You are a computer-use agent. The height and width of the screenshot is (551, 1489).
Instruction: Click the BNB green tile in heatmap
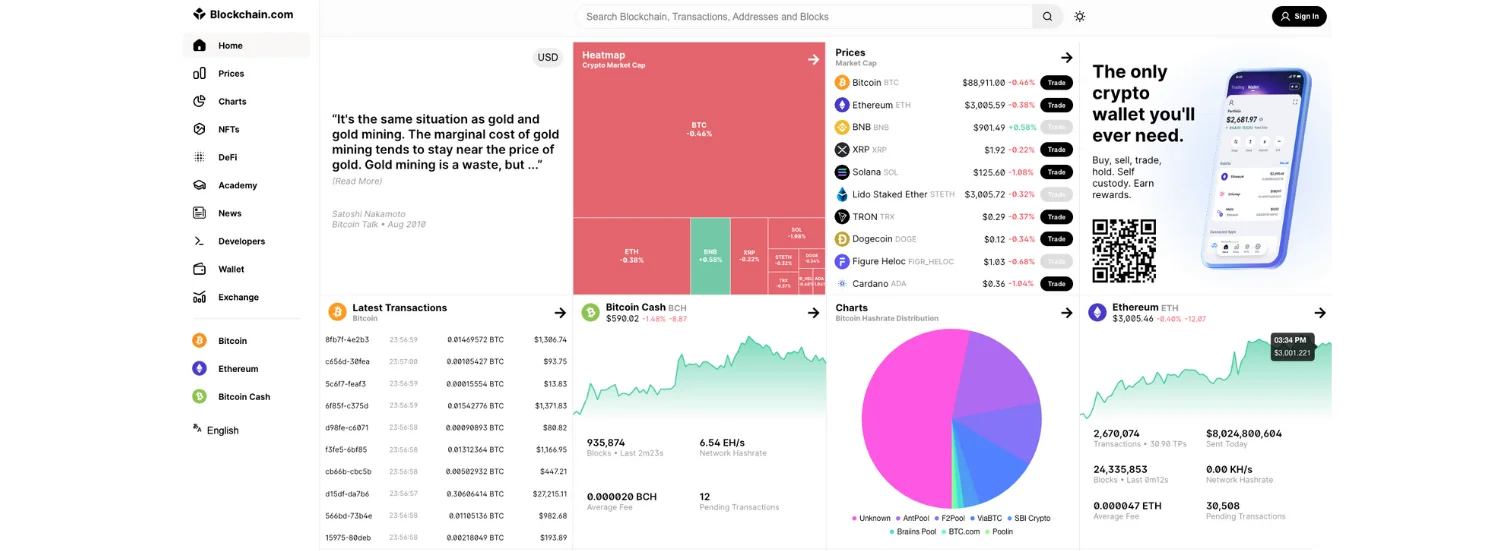click(710, 256)
